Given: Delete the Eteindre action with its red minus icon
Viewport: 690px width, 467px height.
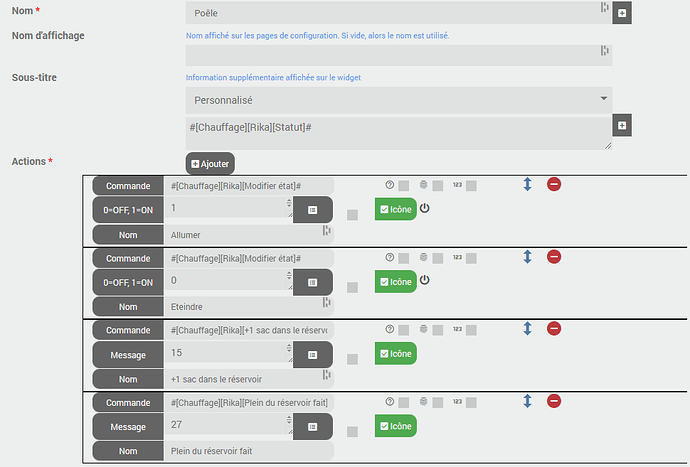Looking at the screenshot, I should (x=554, y=257).
